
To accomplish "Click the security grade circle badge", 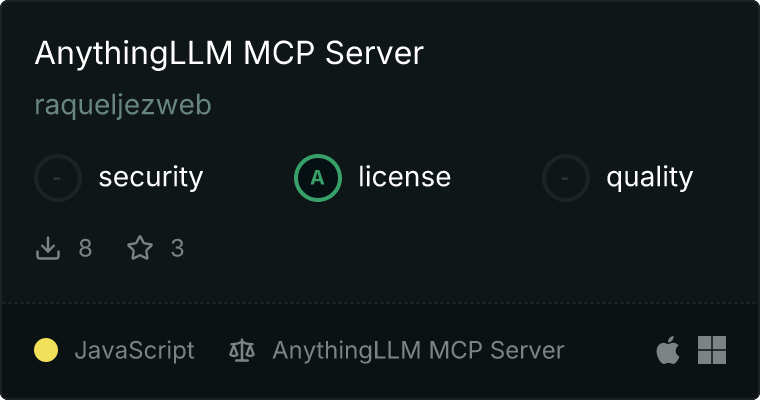I will [x=58, y=178].
